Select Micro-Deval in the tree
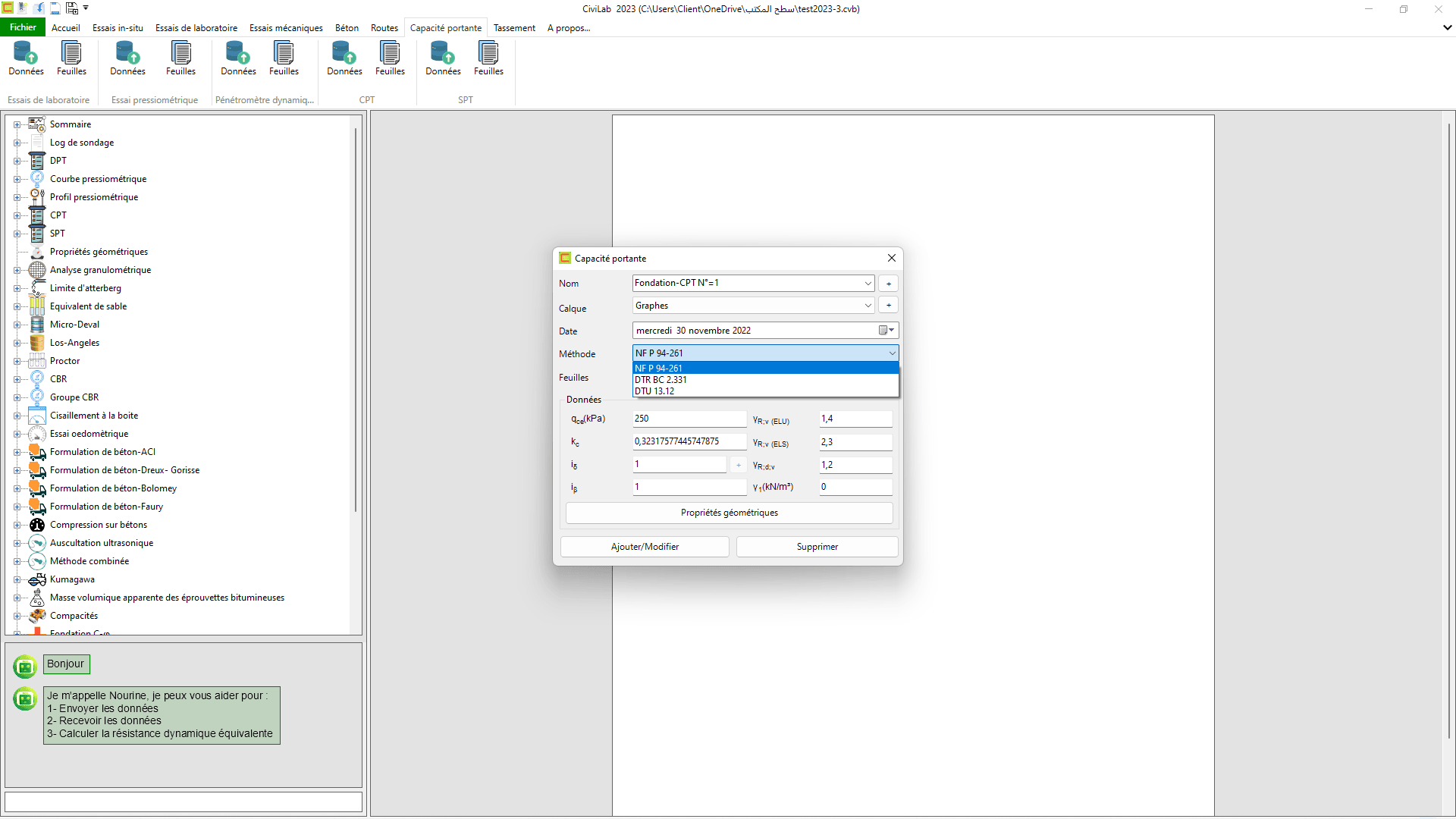 [74, 325]
